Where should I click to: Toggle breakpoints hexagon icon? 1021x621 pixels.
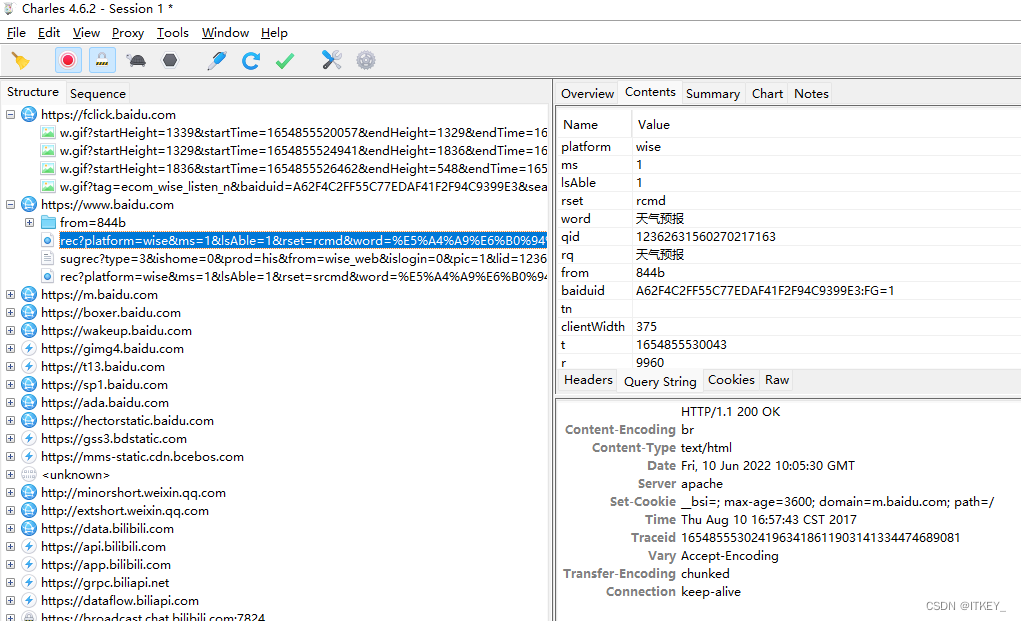[x=170, y=61]
